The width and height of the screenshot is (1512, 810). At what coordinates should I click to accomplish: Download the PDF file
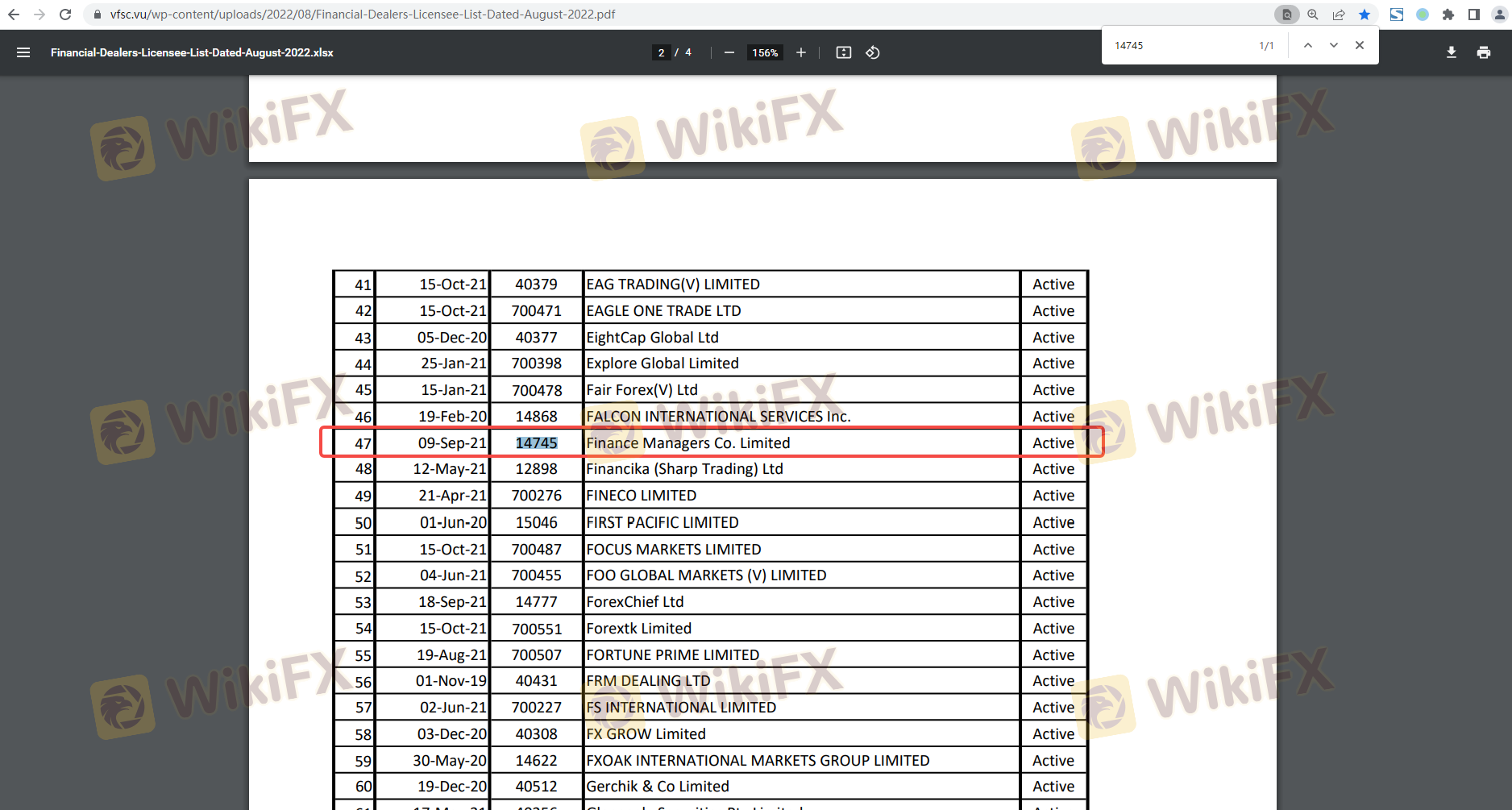click(1451, 52)
